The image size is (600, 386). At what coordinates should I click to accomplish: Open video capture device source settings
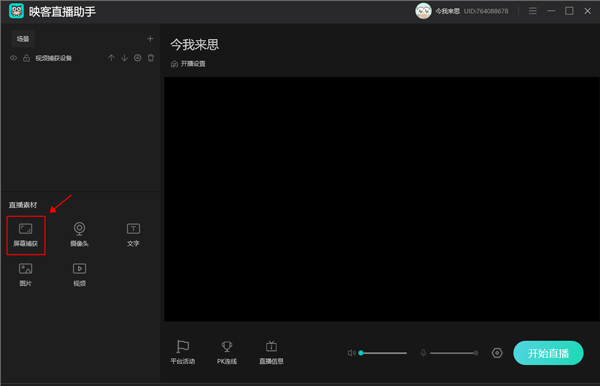click(137, 58)
